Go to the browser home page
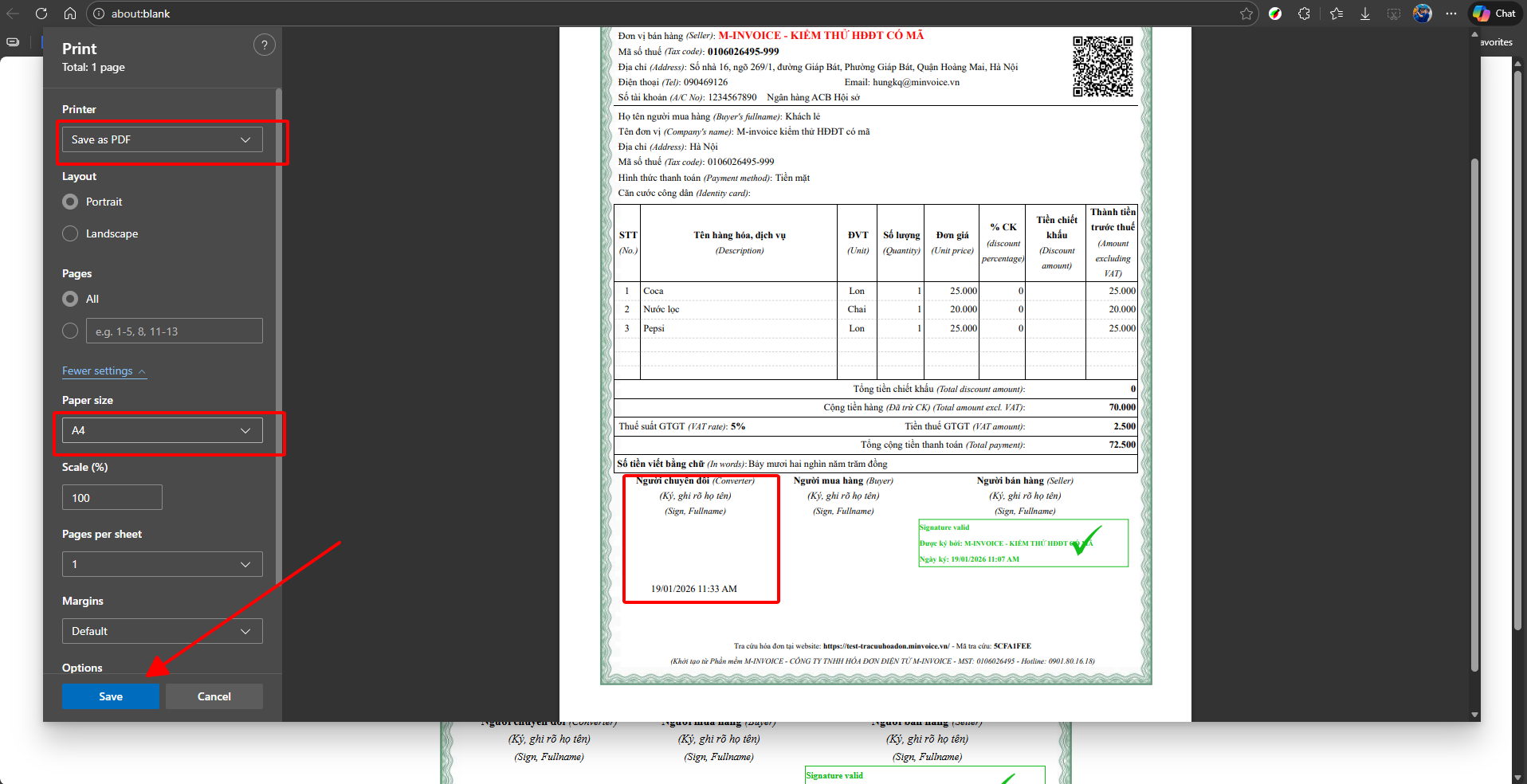Image resolution: width=1527 pixels, height=784 pixels. (70, 14)
